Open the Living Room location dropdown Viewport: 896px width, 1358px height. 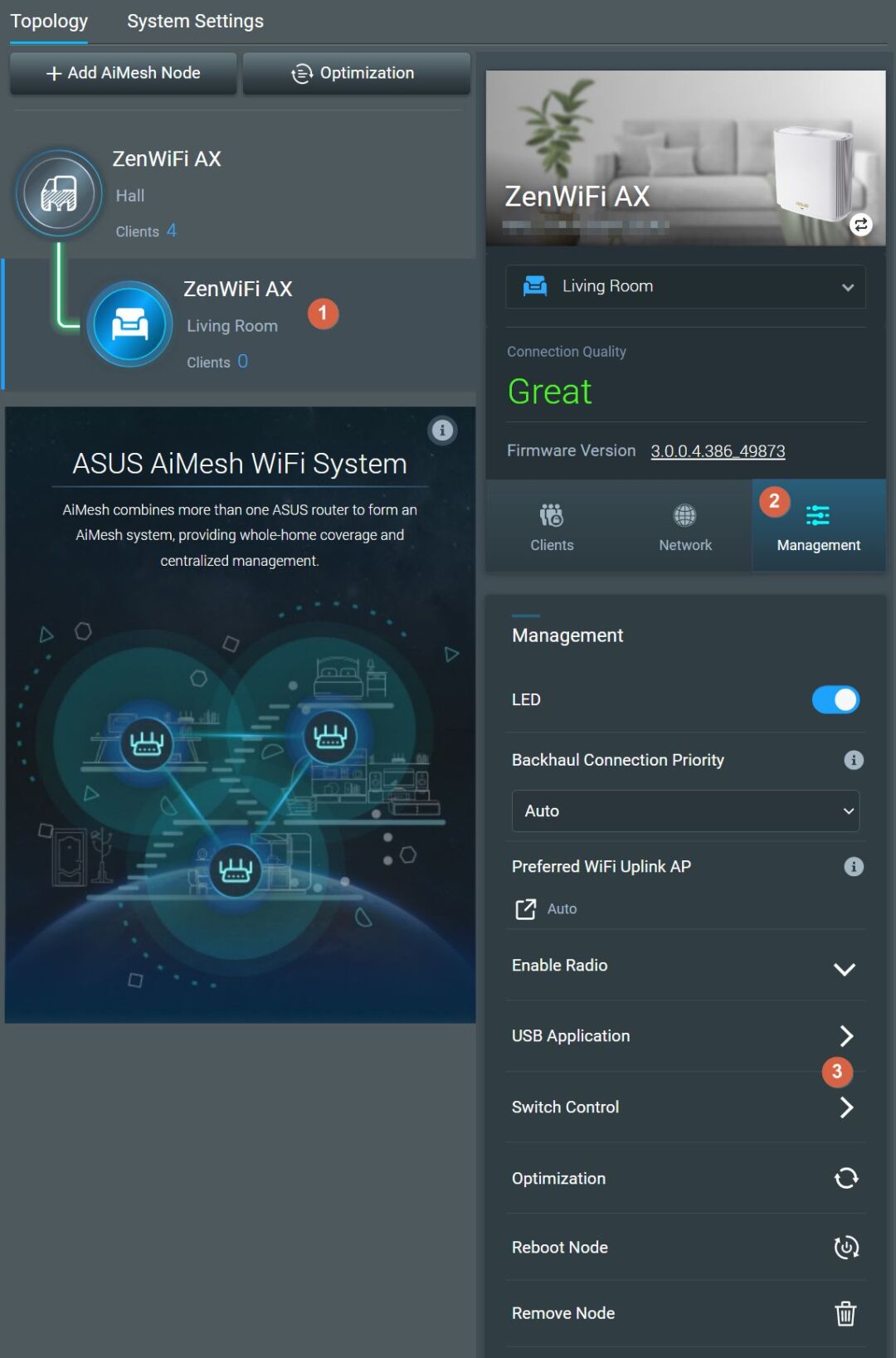[685, 286]
